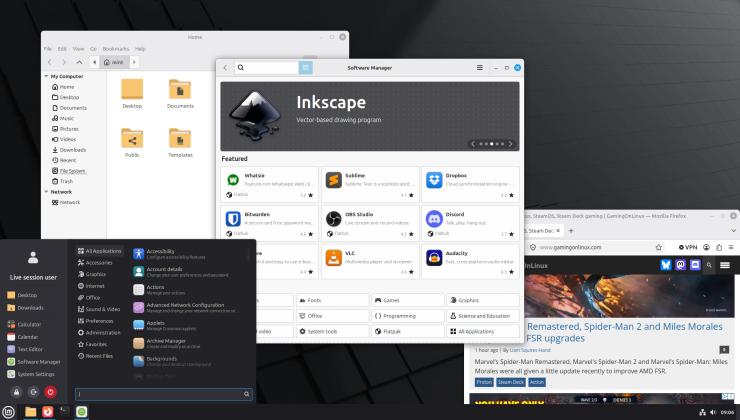Click Software Manager search field
Screen dimensions: 740x420
coord(267,67)
